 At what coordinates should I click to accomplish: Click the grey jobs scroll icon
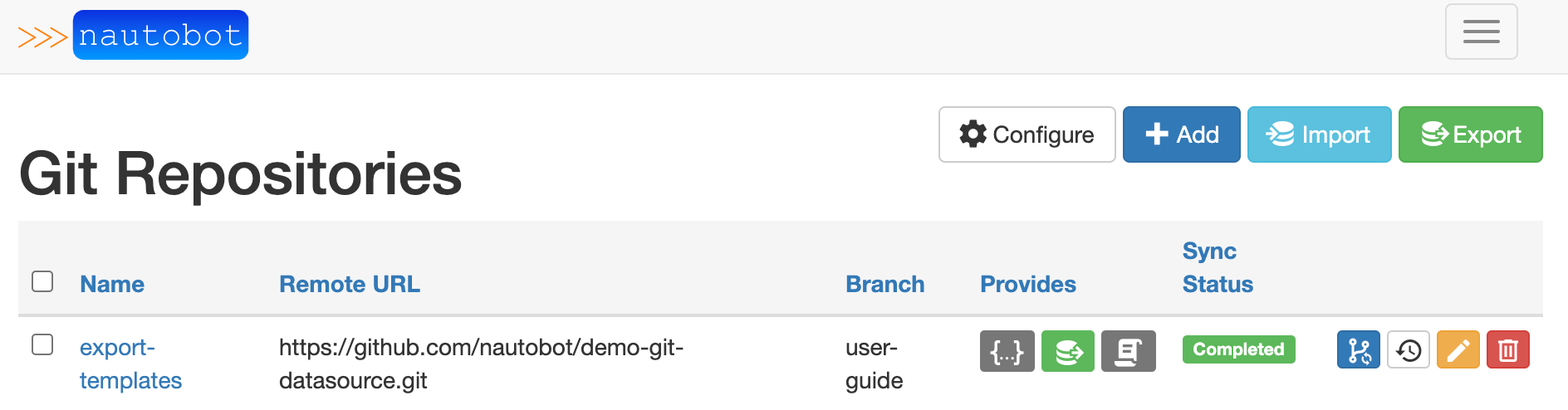pos(1128,351)
